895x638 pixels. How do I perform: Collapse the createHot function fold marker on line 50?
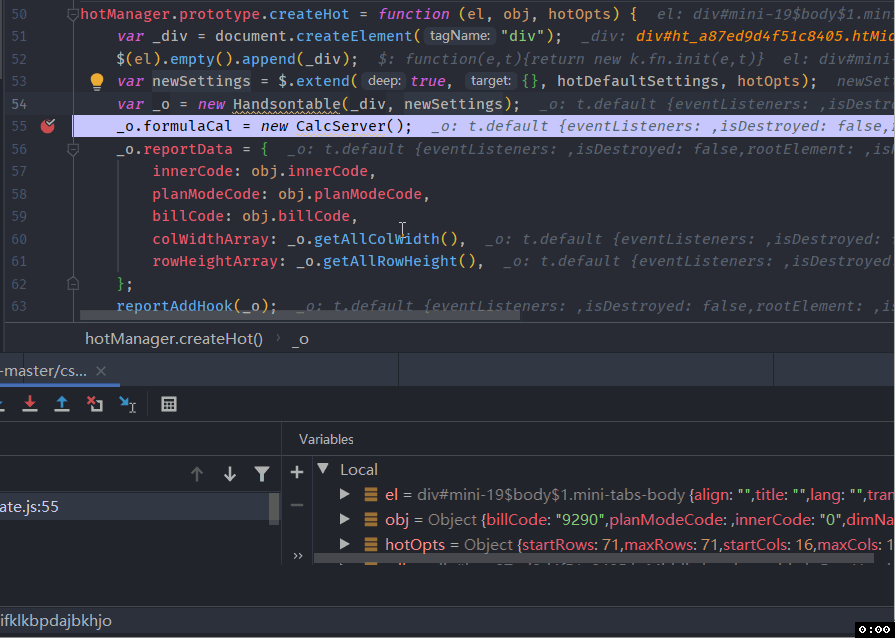coord(73,15)
